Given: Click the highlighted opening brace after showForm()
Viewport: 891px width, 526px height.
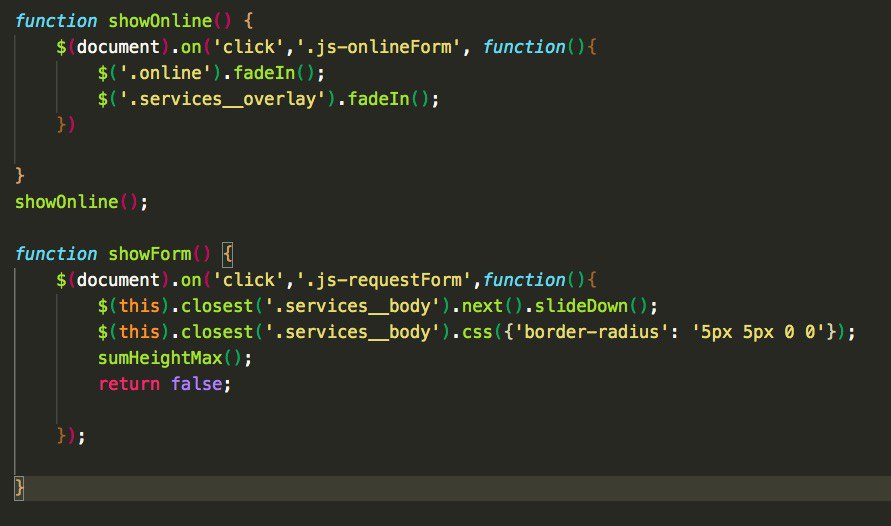Looking at the screenshot, I should point(227,254).
